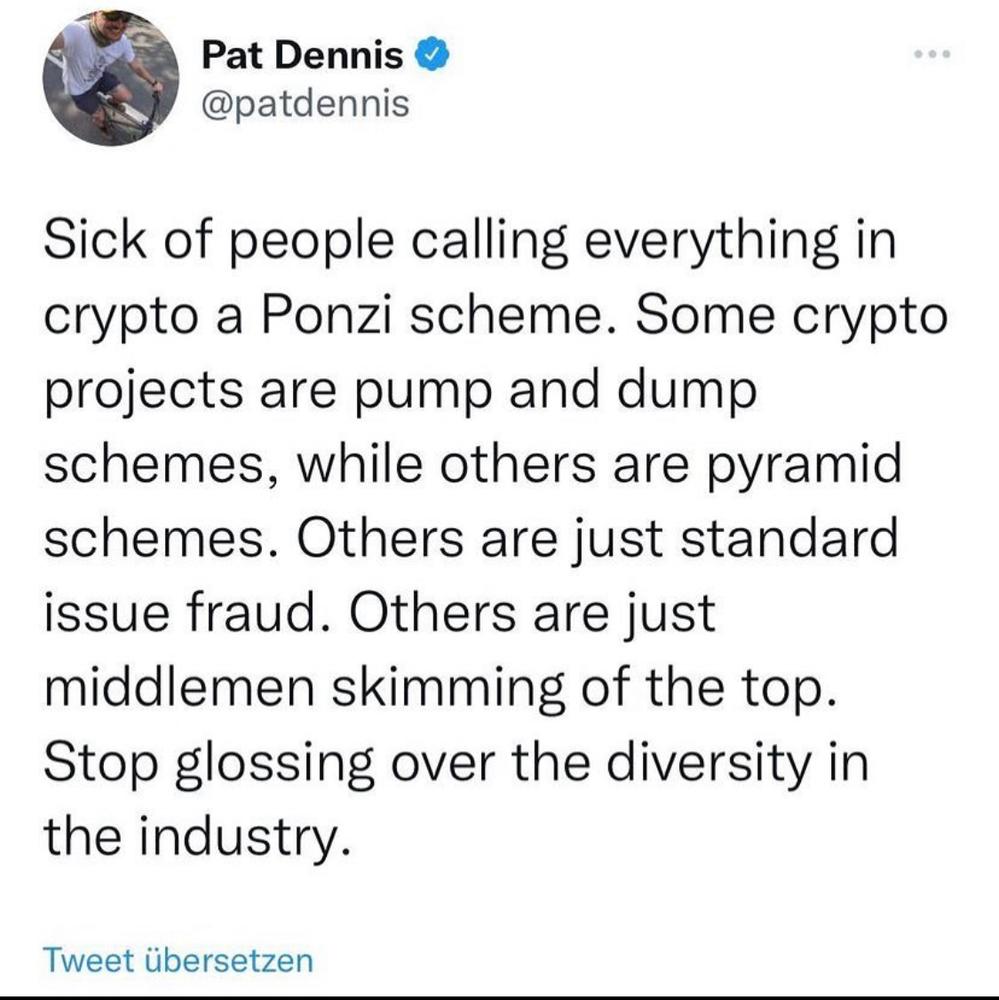The height and width of the screenshot is (1000, 999).
Task: Click the tweet line starting 'Sick of people'
Action: pyautogui.click(x=470, y=242)
